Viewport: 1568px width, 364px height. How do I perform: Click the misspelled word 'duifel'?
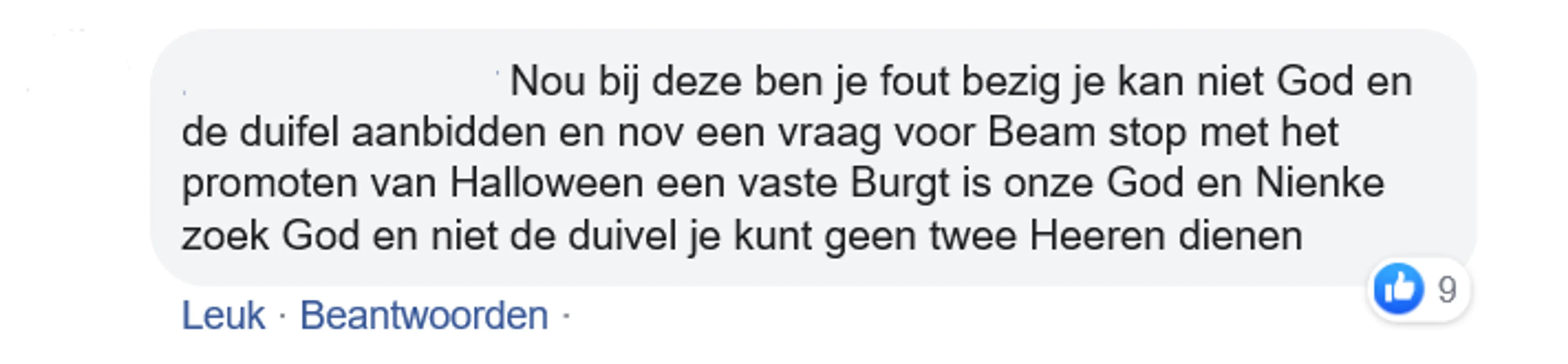coord(289,132)
